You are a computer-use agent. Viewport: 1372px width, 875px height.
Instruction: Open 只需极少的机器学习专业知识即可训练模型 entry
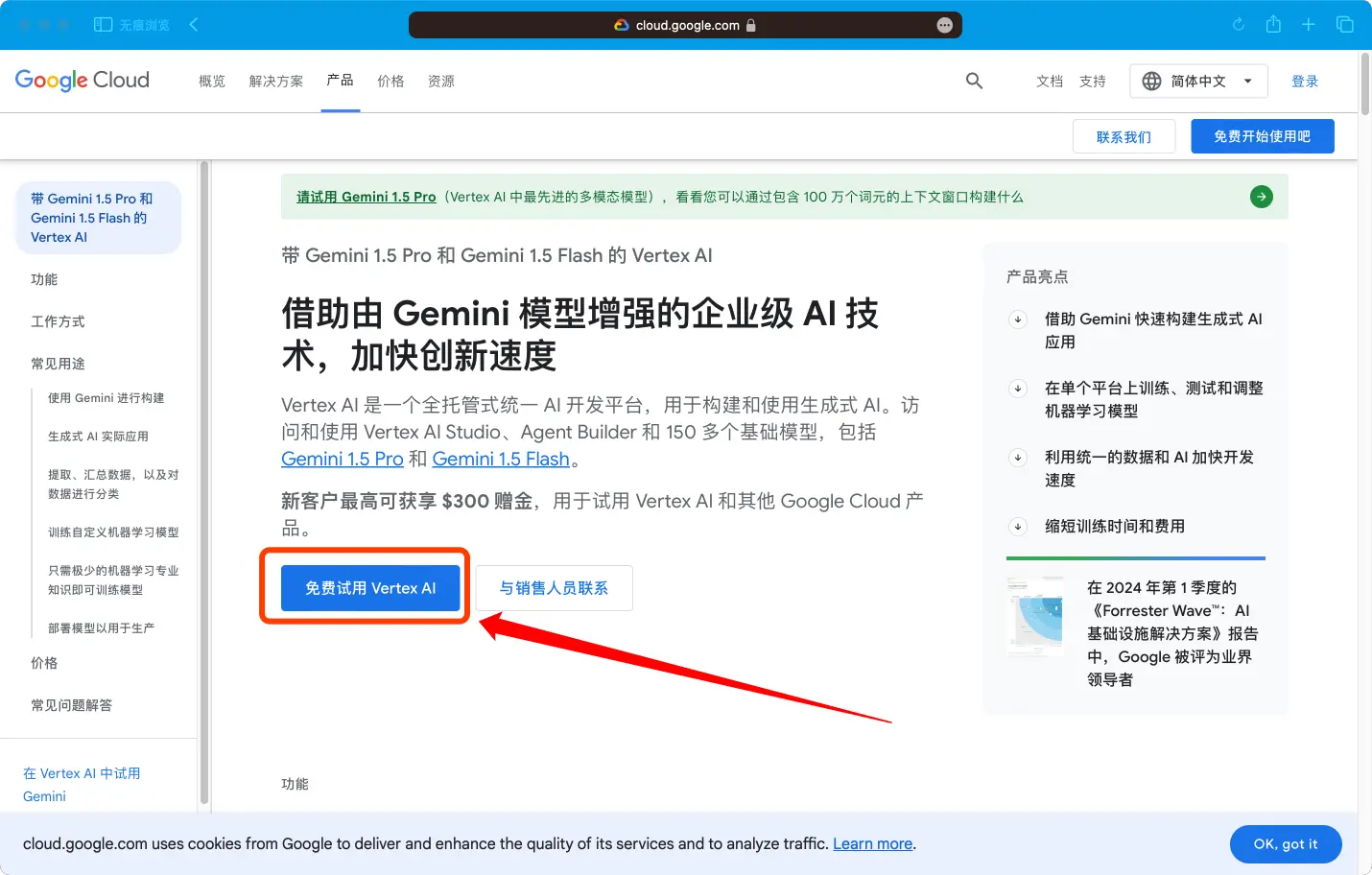pyautogui.click(x=113, y=580)
